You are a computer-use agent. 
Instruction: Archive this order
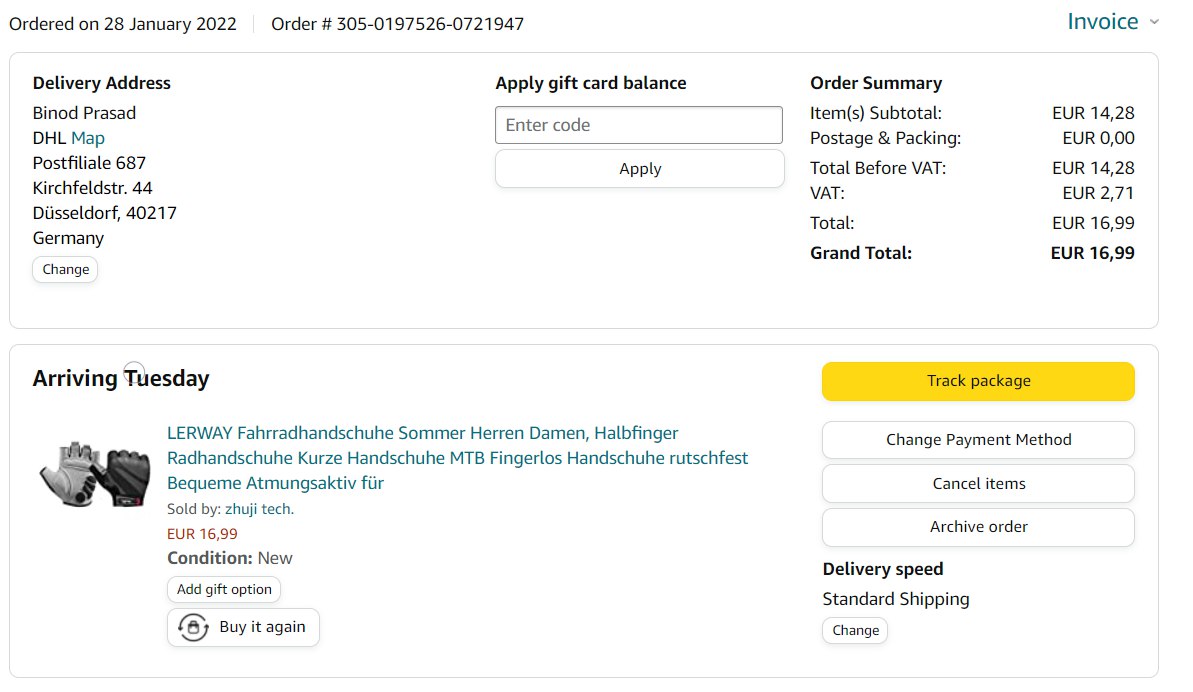coord(978,527)
